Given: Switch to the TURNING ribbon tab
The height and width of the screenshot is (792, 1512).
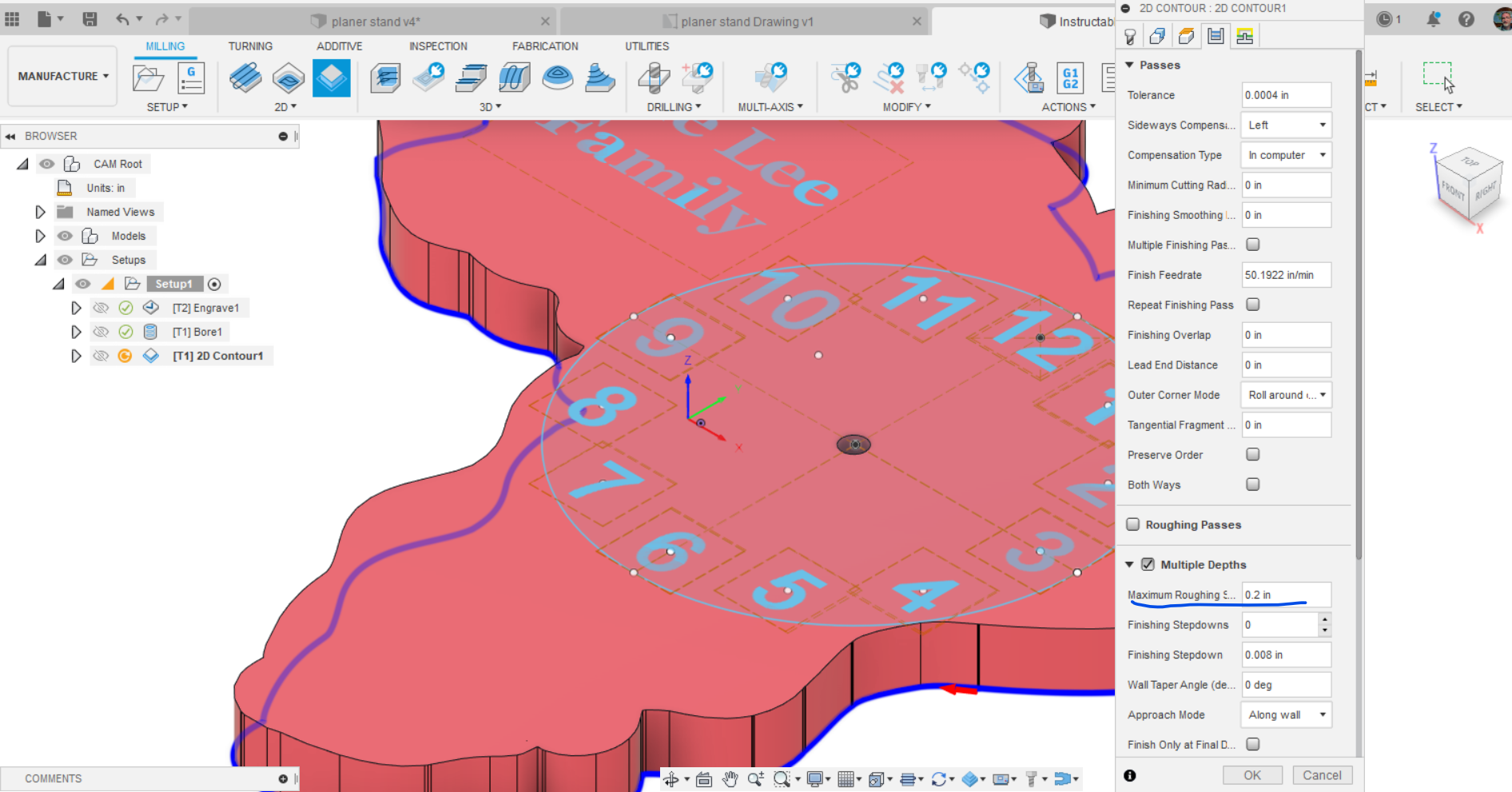Looking at the screenshot, I should [249, 46].
